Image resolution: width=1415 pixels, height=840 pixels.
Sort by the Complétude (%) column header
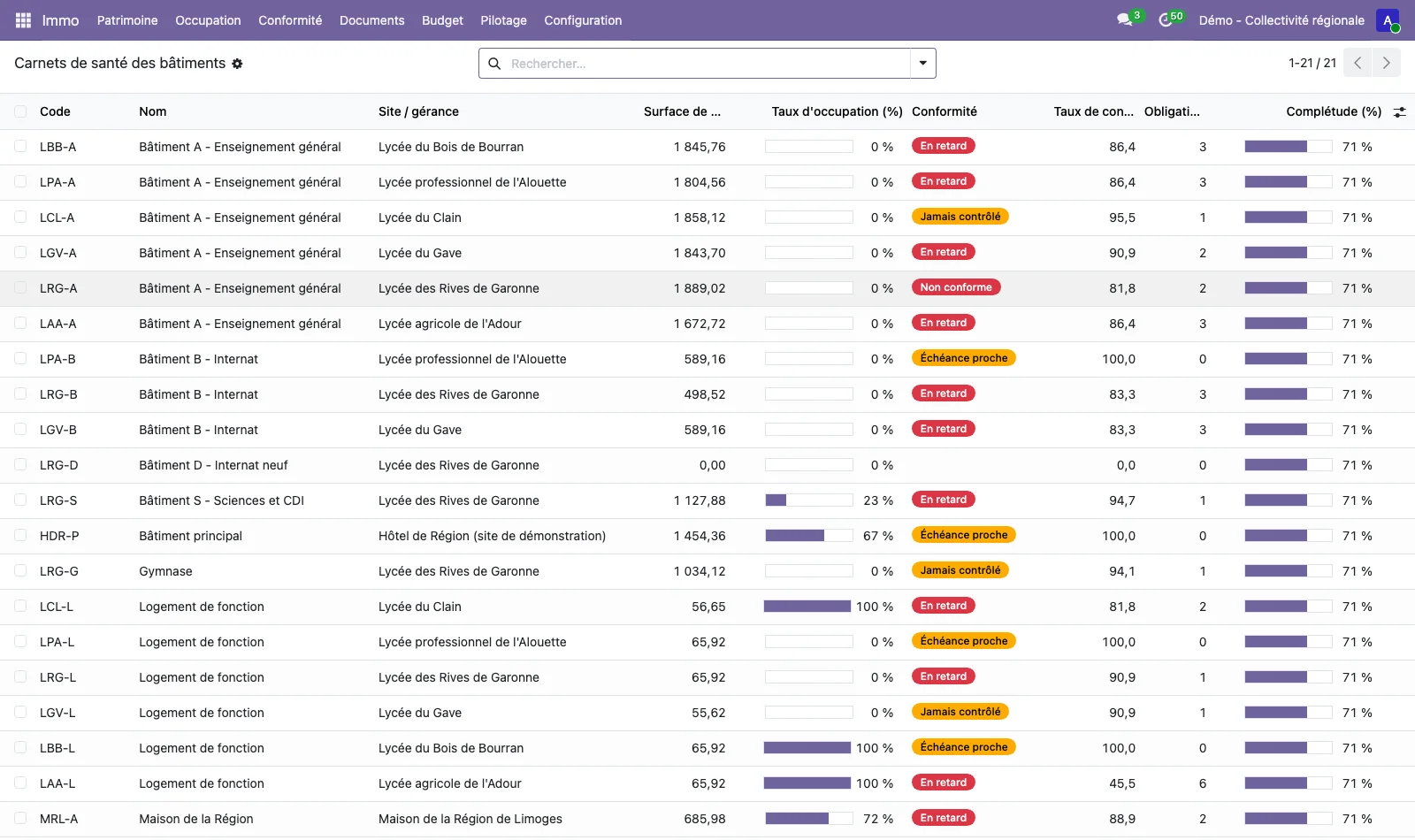click(x=1334, y=111)
